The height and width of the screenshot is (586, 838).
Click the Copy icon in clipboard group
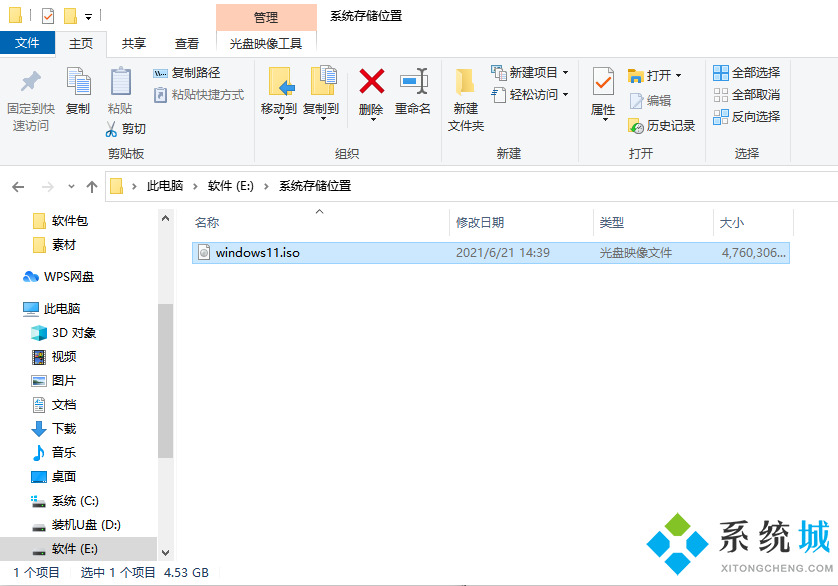pos(79,81)
